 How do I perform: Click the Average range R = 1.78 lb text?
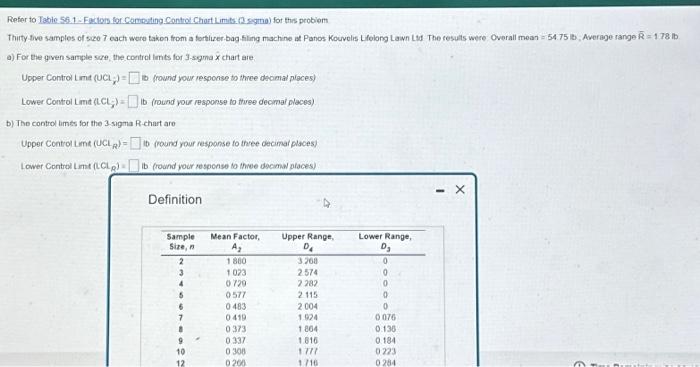[x=630, y=37]
